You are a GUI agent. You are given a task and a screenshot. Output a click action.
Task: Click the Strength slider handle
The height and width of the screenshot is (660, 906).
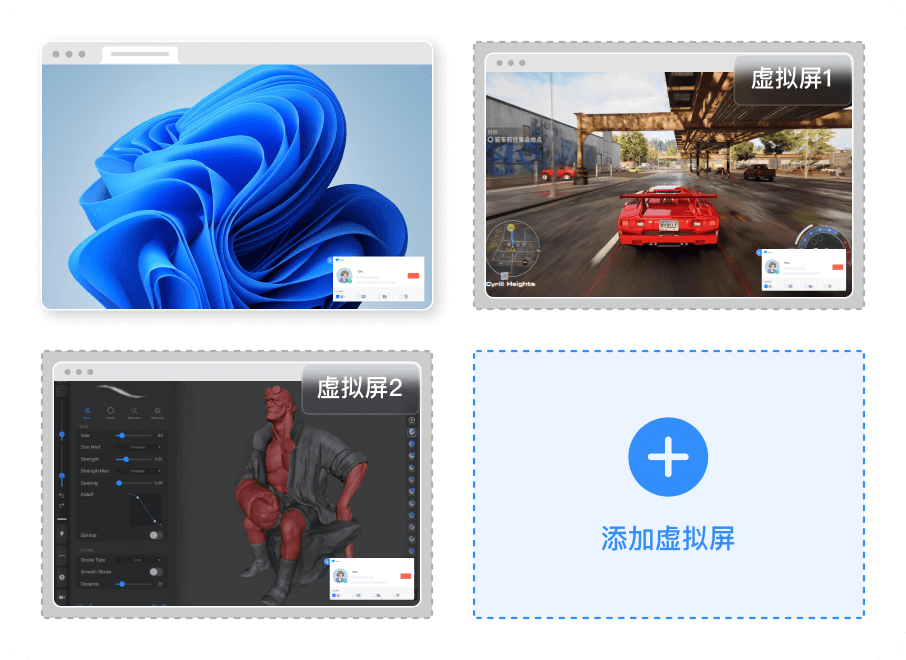point(125,459)
